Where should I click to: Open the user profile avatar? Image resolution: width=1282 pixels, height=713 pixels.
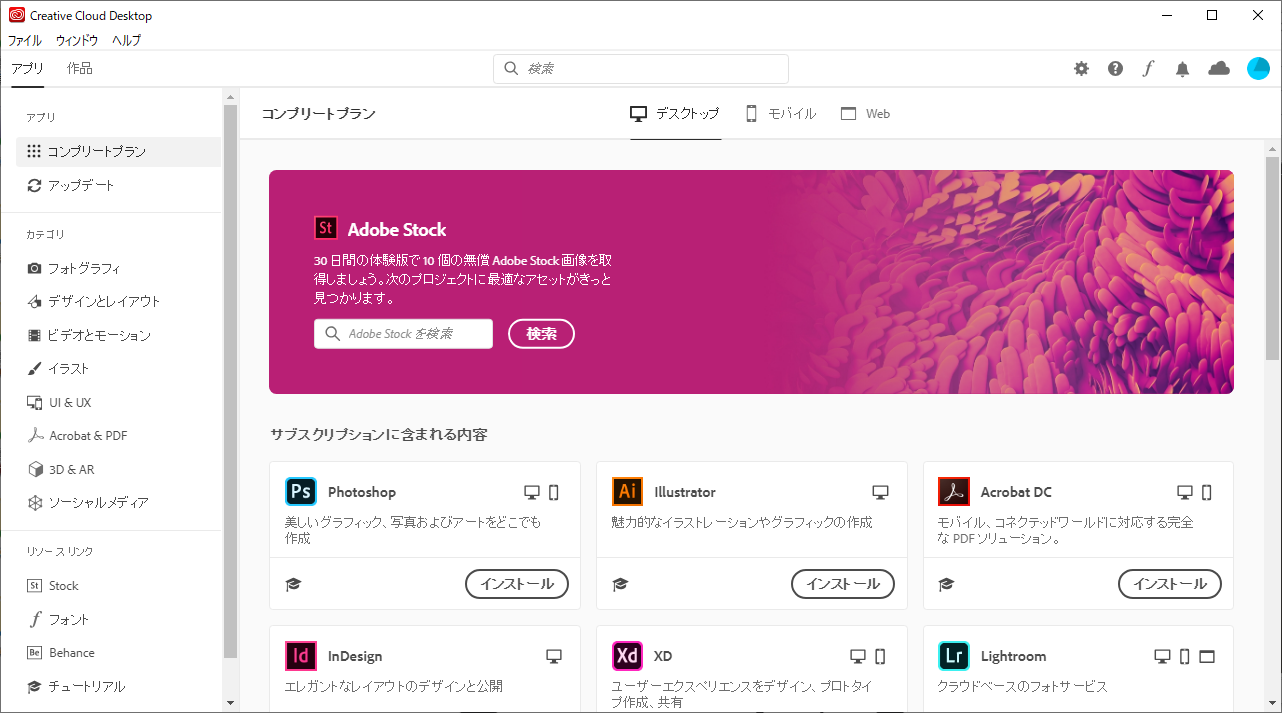[1258, 68]
